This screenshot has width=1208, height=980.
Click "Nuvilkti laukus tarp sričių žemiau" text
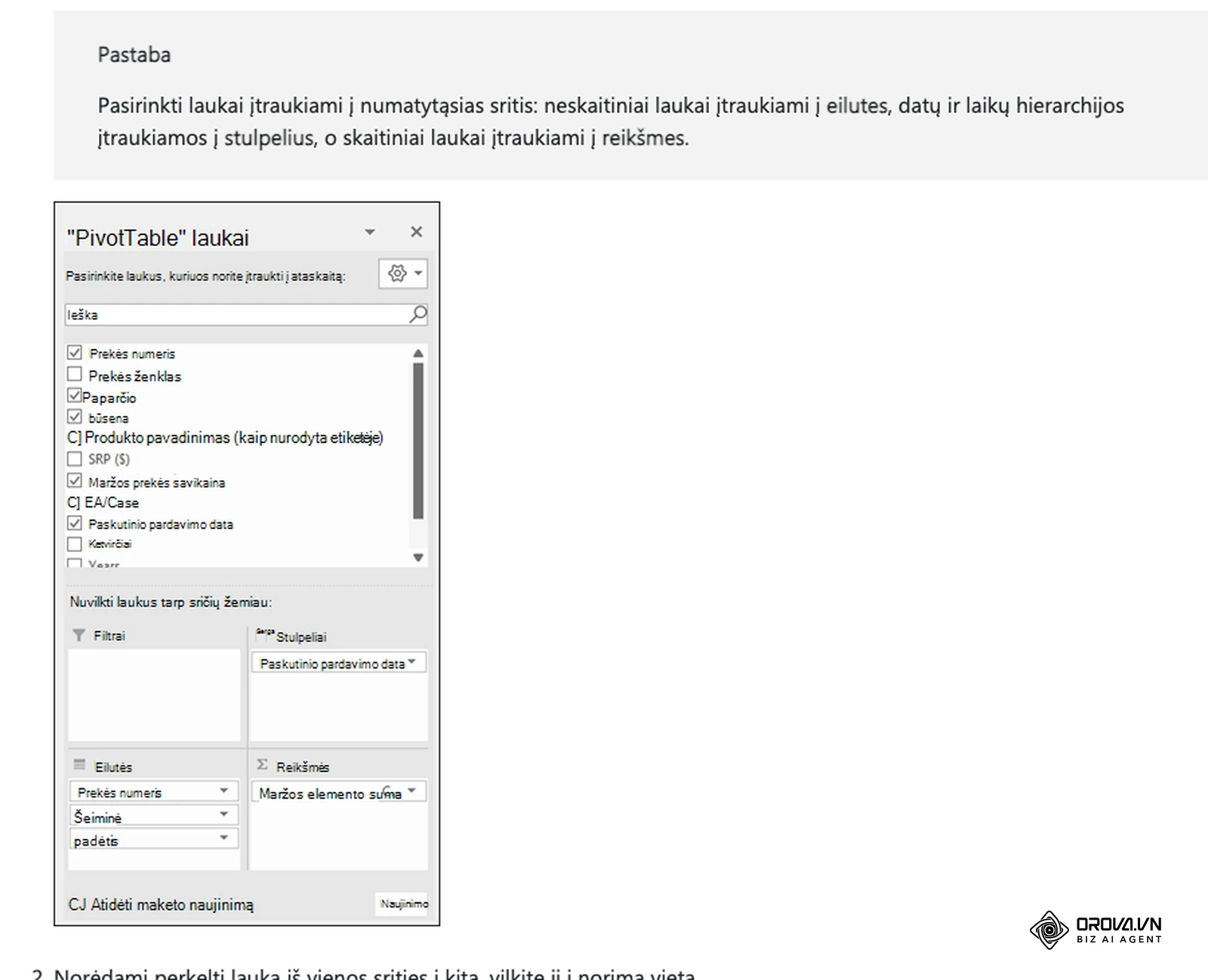171,602
